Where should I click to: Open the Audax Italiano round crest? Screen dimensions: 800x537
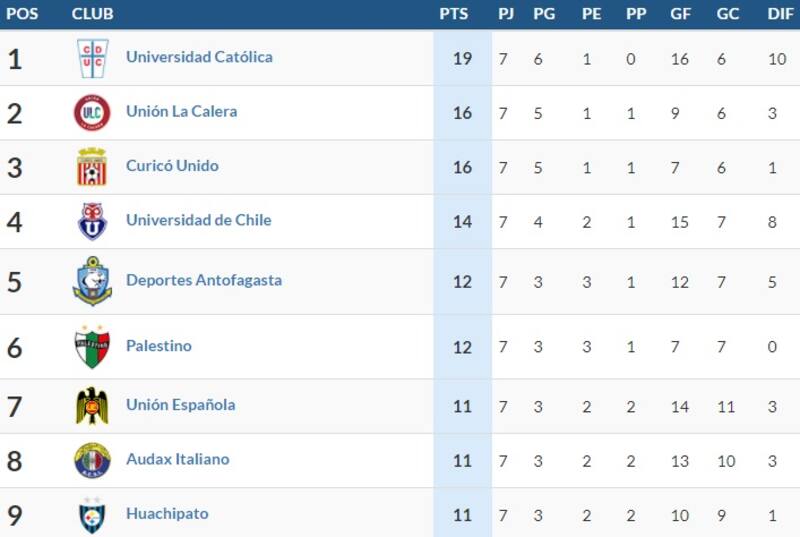click(92, 461)
